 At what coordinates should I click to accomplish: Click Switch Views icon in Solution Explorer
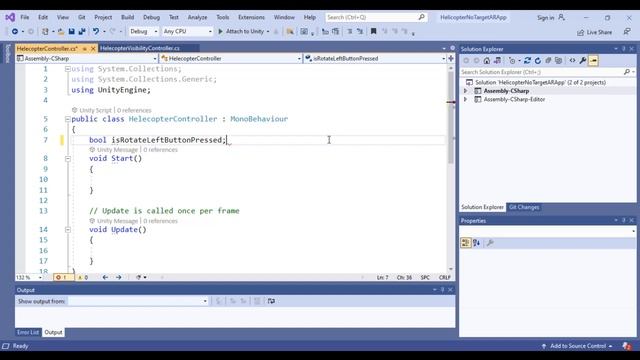[x=497, y=60]
